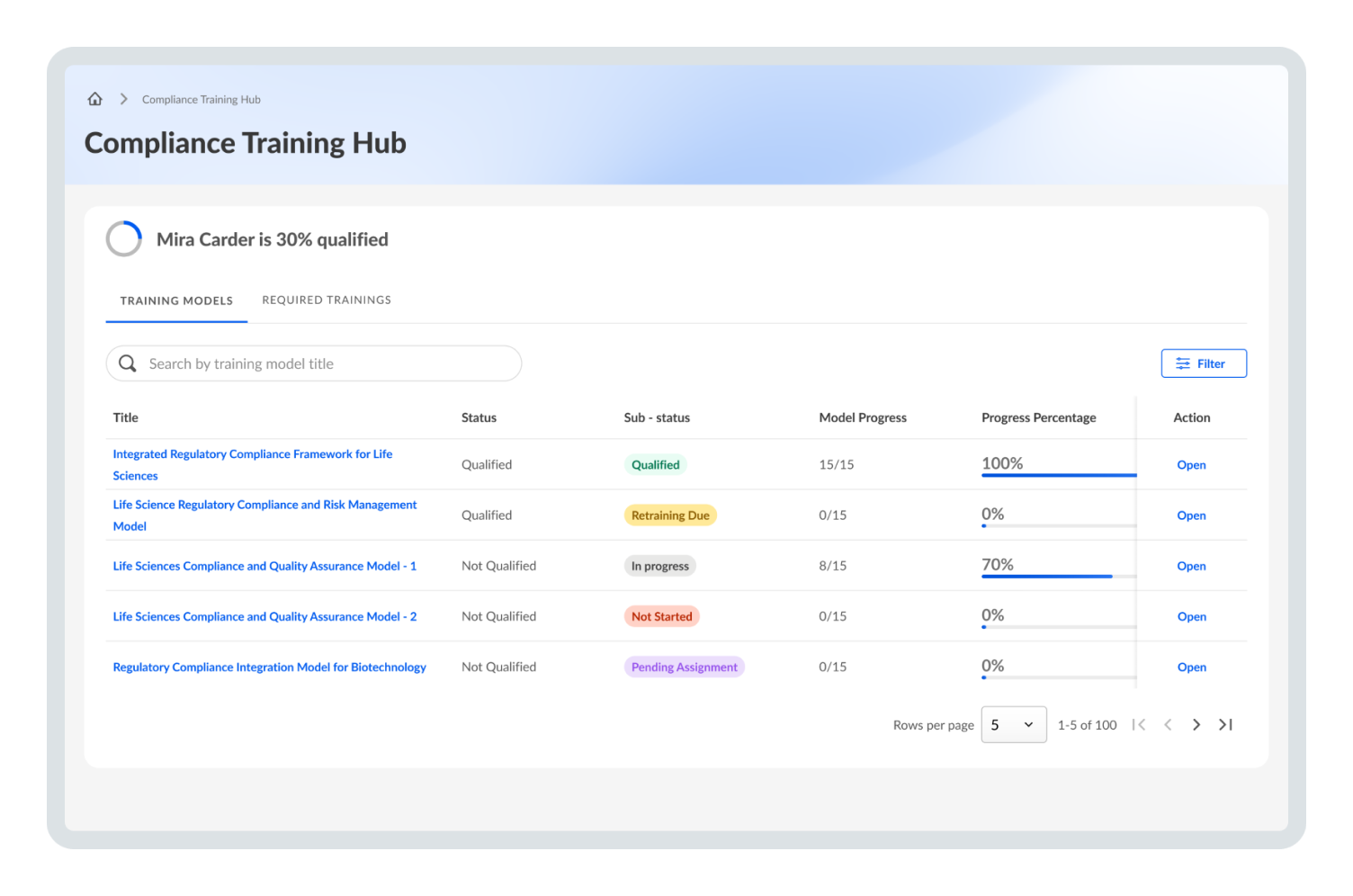
Task: Click the Status column header
Action: coord(479,417)
